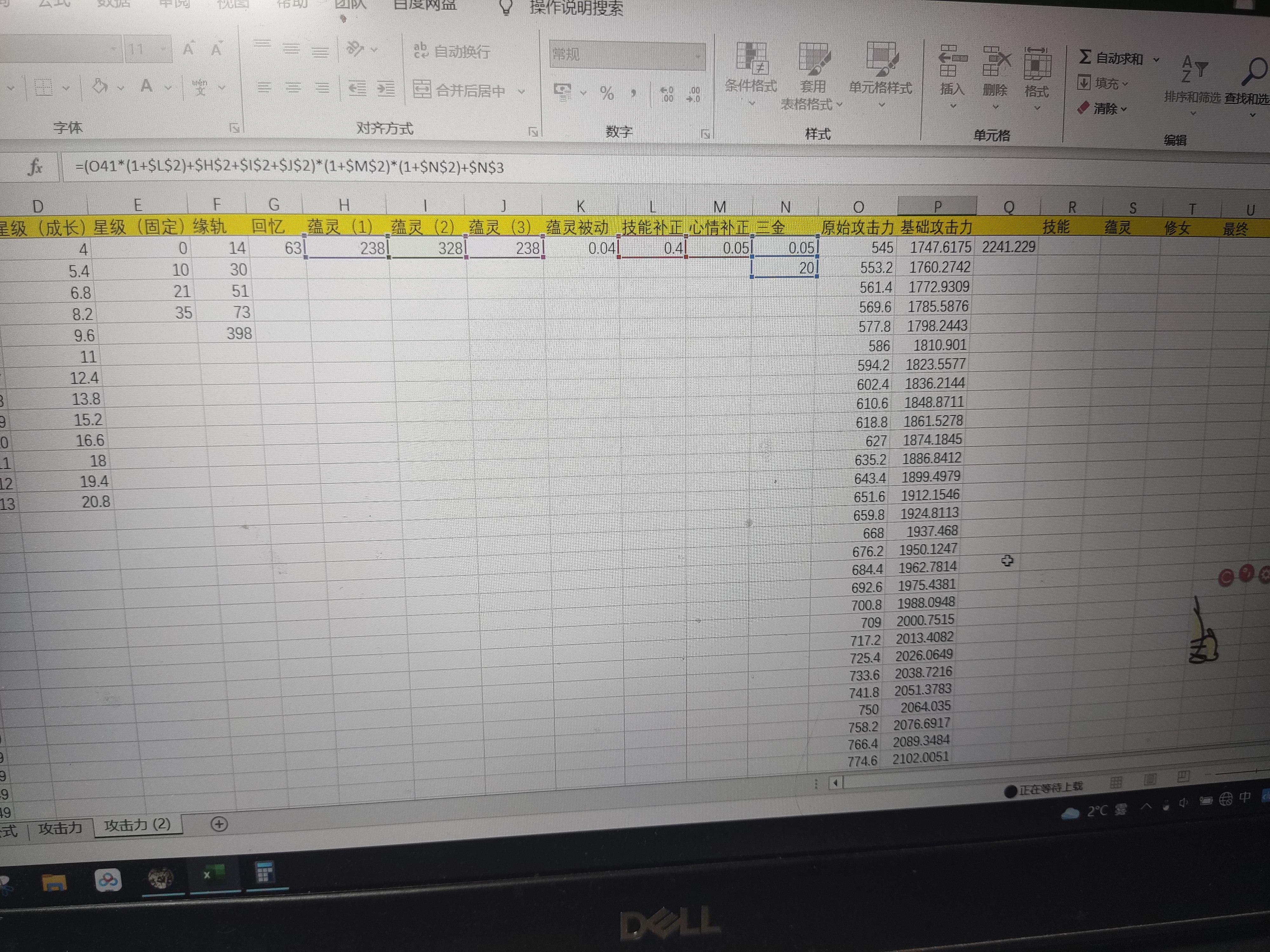Viewport: 1270px width, 952px height.
Task: Click the top align icon
Action: (x=262, y=45)
